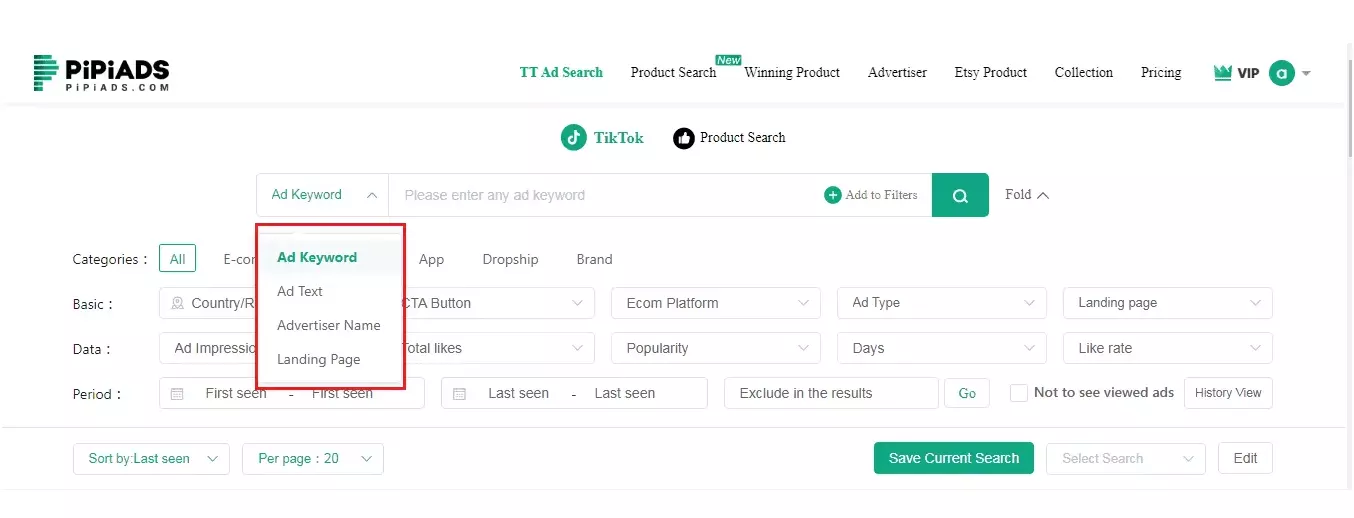Open the TT Ad Search nav item
This screenshot has height=518, width=1354.
[x=561, y=72]
